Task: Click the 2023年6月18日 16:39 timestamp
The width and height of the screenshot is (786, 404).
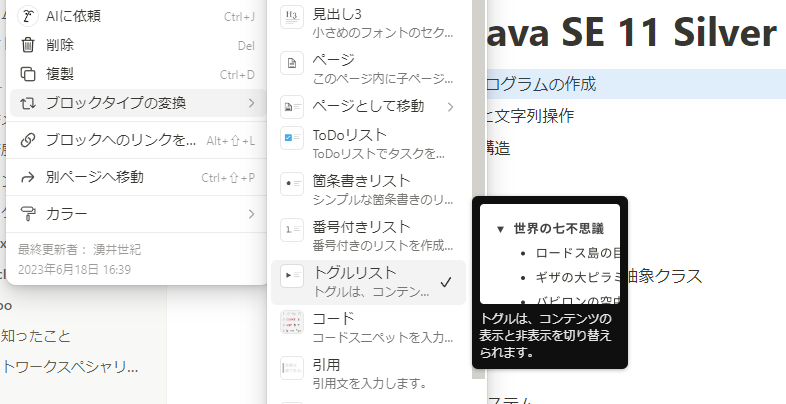Action: coord(75,270)
